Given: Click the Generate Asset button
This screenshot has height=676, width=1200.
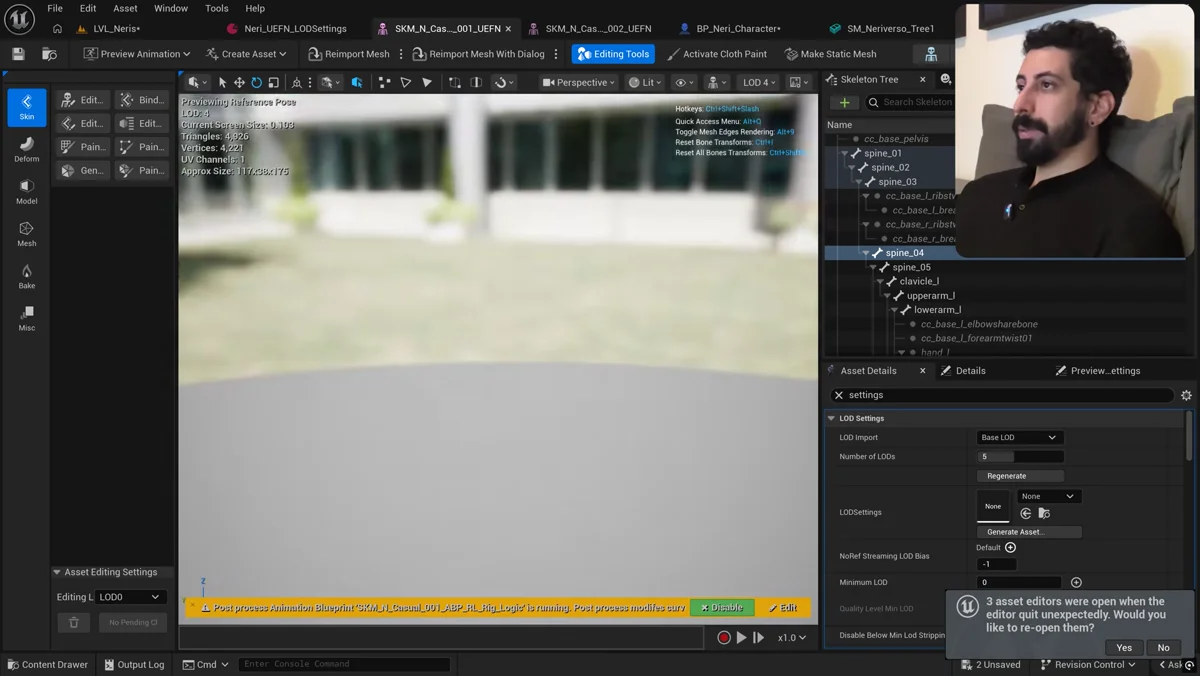Looking at the screenshot, I should click(x=1029, y=532).
